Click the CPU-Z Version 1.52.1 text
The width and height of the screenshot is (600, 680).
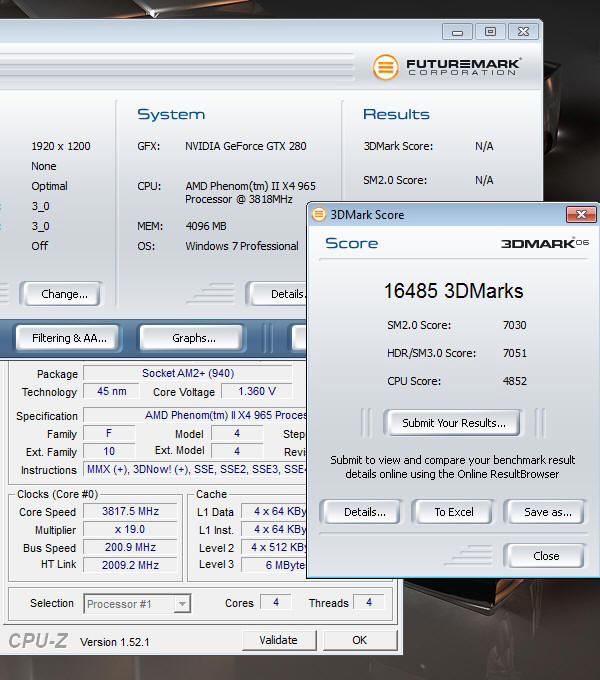(115, 642)
